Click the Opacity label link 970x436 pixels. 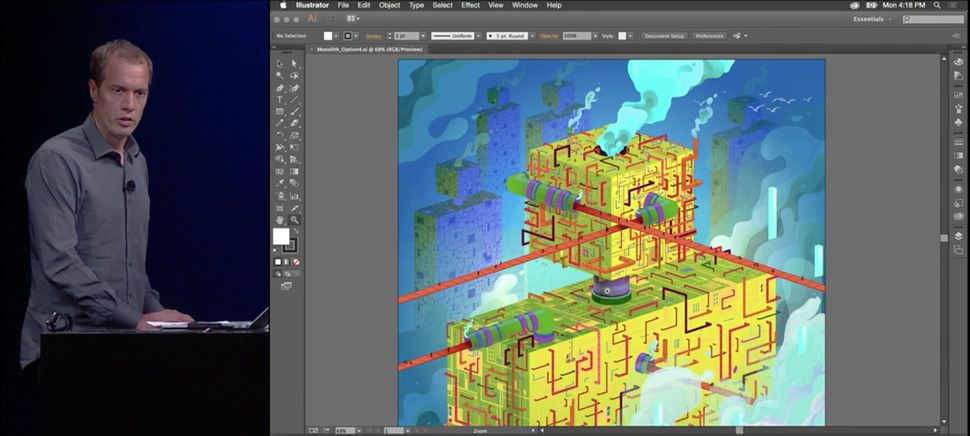tap(549, 36)
